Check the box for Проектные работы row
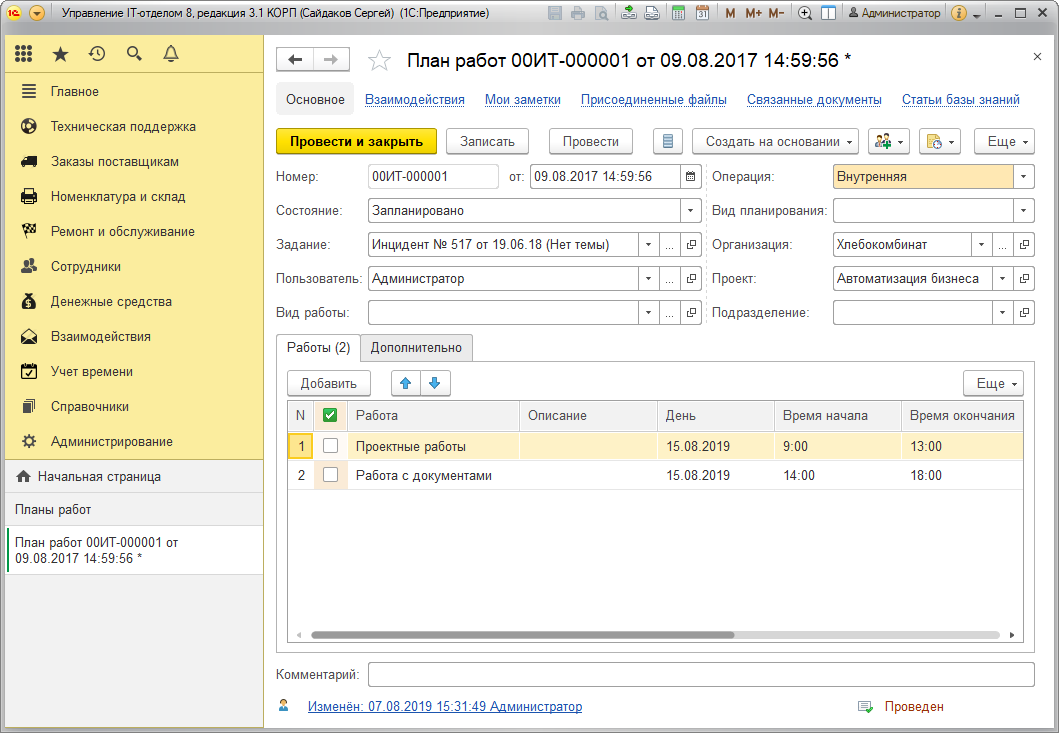The height and width of the screenshot is (733, 1059). tap(330, 446)
